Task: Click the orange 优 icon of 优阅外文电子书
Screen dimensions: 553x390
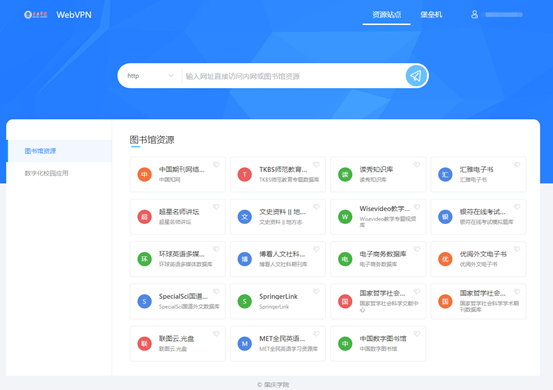Action: click(x=445, y=259)
